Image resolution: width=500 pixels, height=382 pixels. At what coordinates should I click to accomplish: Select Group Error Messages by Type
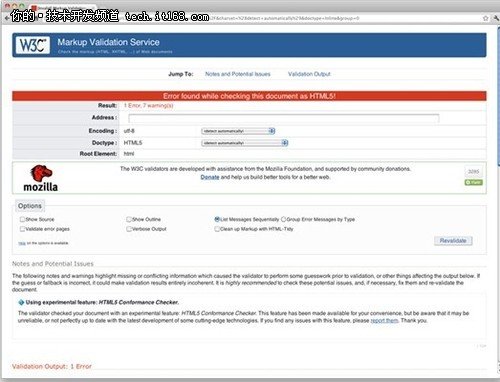tap(283, 219)
